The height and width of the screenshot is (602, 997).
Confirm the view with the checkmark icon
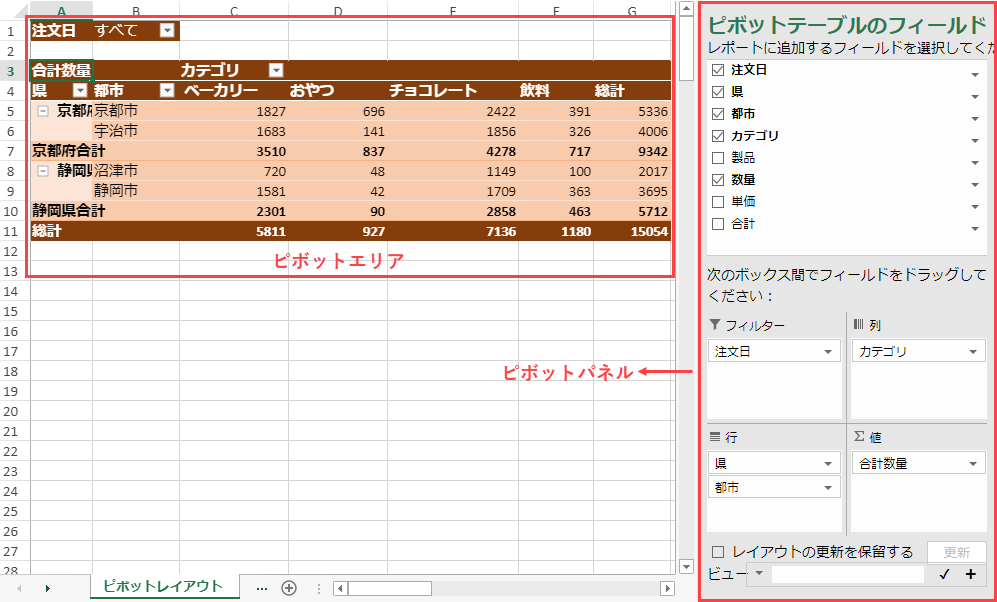[944, 575]
